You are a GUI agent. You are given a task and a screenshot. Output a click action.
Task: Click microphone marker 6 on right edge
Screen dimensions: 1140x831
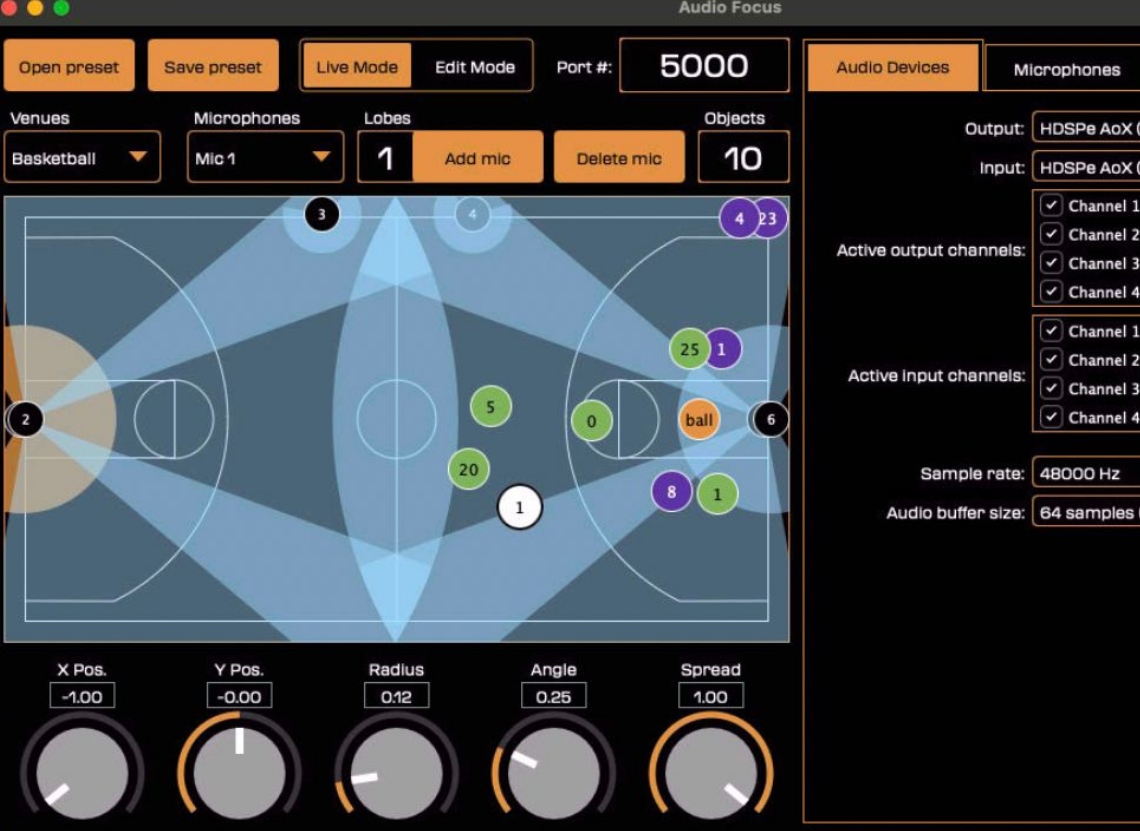click(770, 420)
